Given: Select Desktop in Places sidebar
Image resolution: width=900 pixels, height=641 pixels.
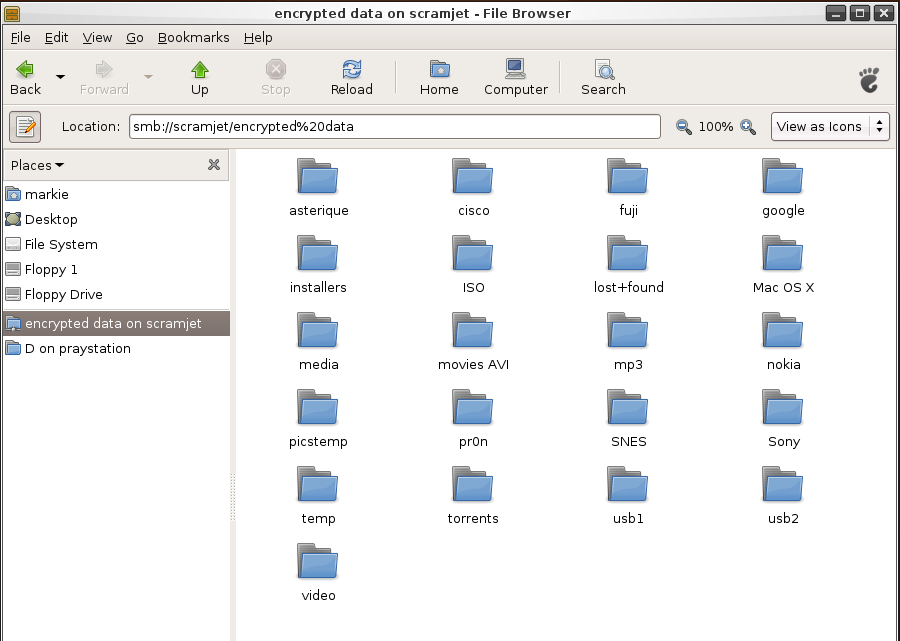Looking at the screenshot, I should pyautogui.click(x=117, y=219).
